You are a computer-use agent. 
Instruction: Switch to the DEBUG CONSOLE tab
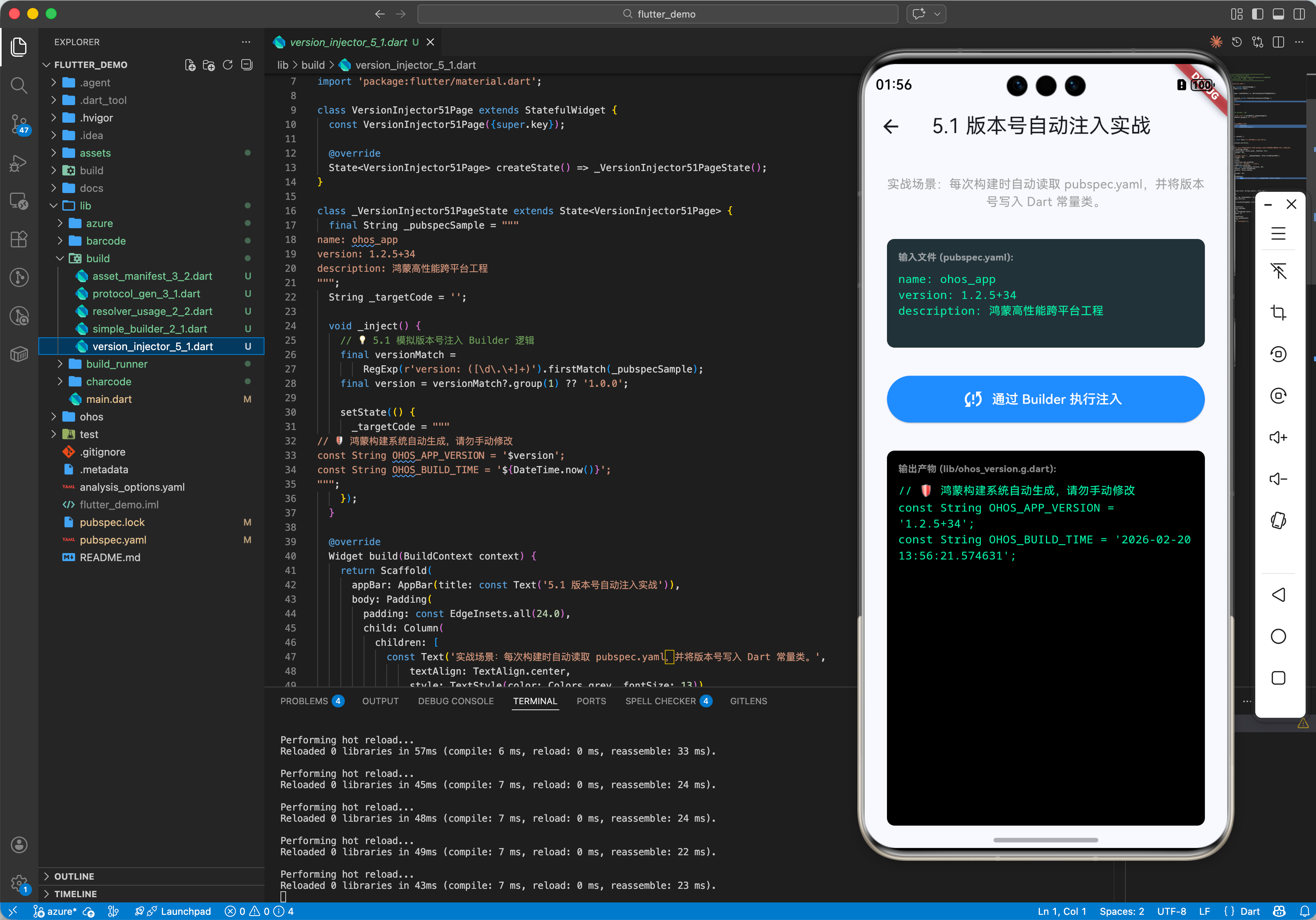(455, 701)
